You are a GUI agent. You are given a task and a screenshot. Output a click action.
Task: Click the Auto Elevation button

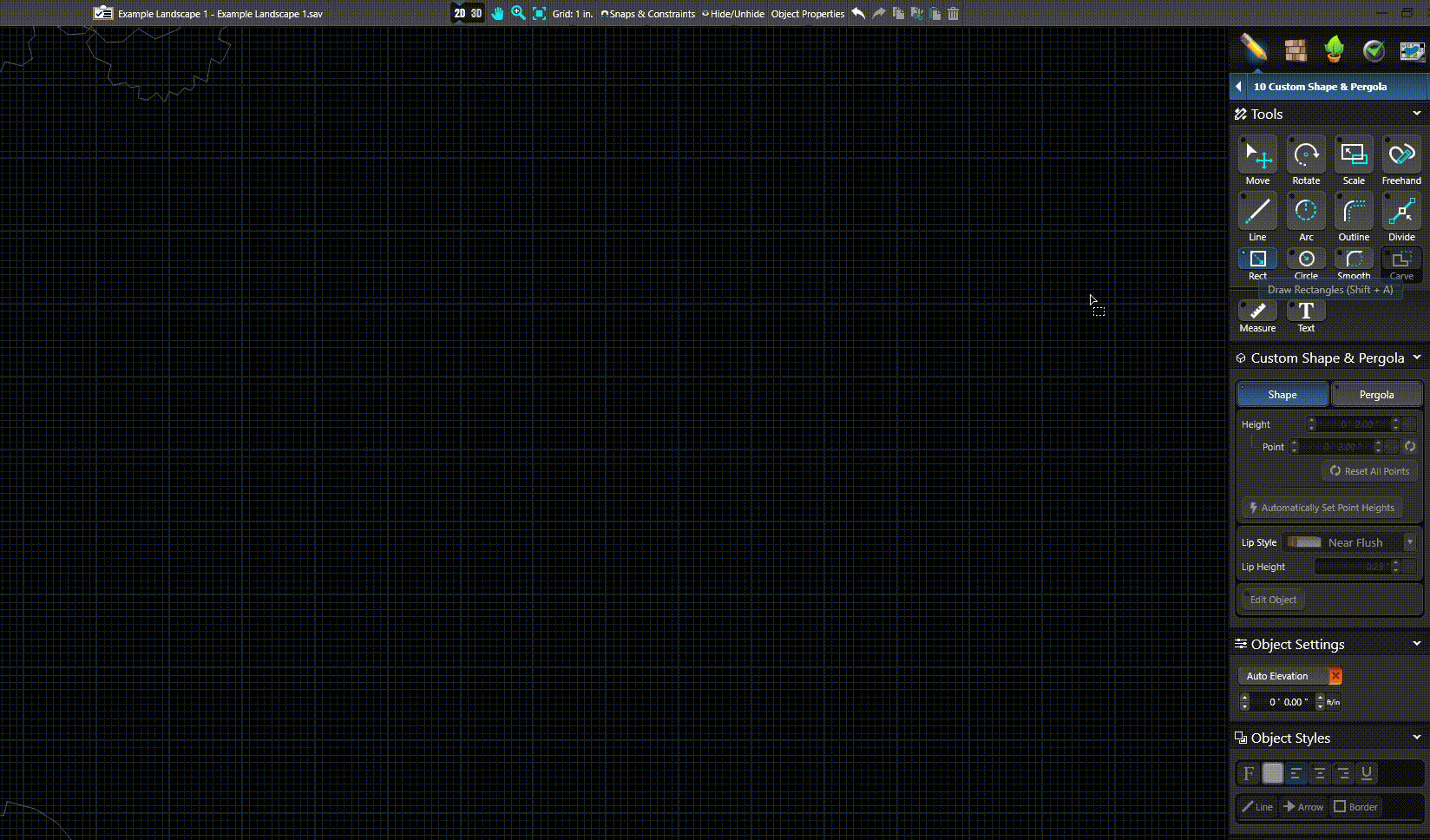(x=1283, y=676)
